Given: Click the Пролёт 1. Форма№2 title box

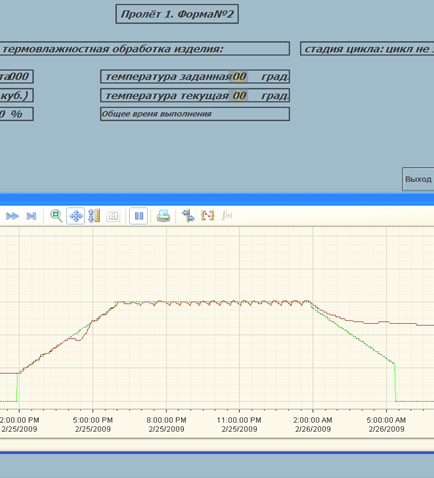Looking at the screenshot, I should 177,14.
